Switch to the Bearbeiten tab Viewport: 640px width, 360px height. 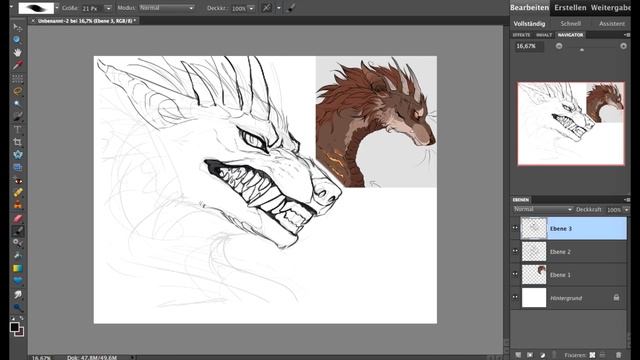pyautogui.click(x=529, y=7)
